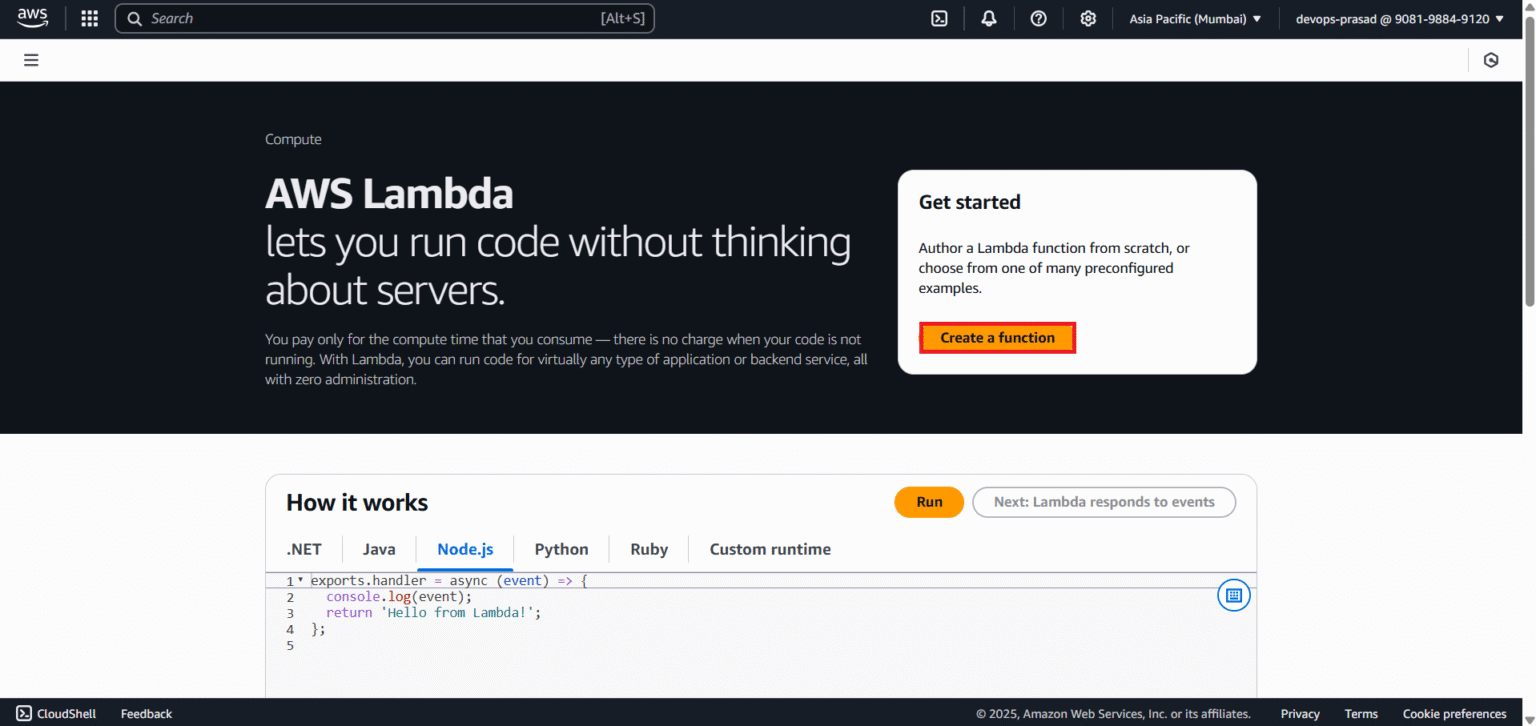Run the Node.js example code
1536x726 pixels.
click(928, 502)
